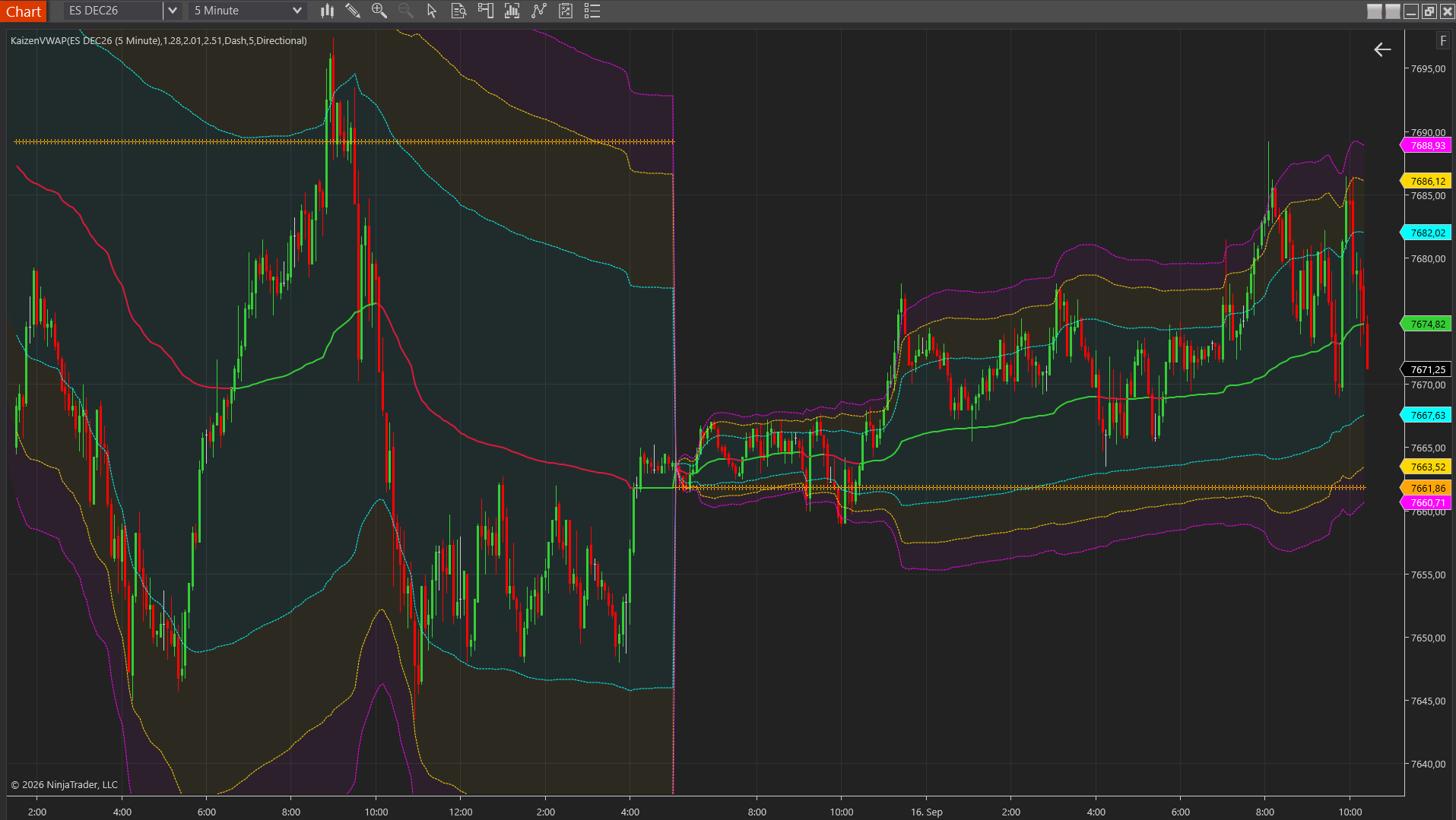Image resolution: width=1456 pixels, height=820 pixels.
Task: Click the F button above the price axis
Action: tap(1443, 41)
